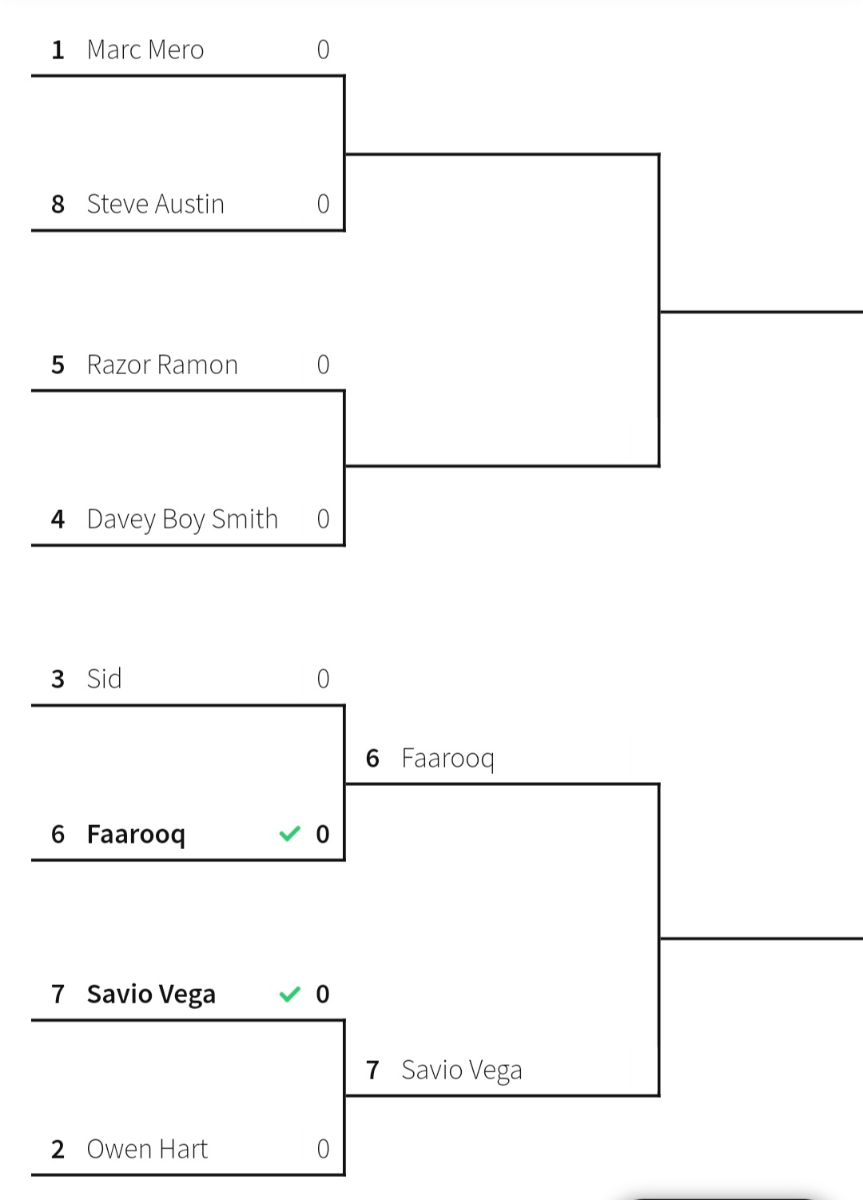The height and width of the screenshot is (1200, 863).
Task: Click Razor Ramon's score value
Action: [323, 365]
